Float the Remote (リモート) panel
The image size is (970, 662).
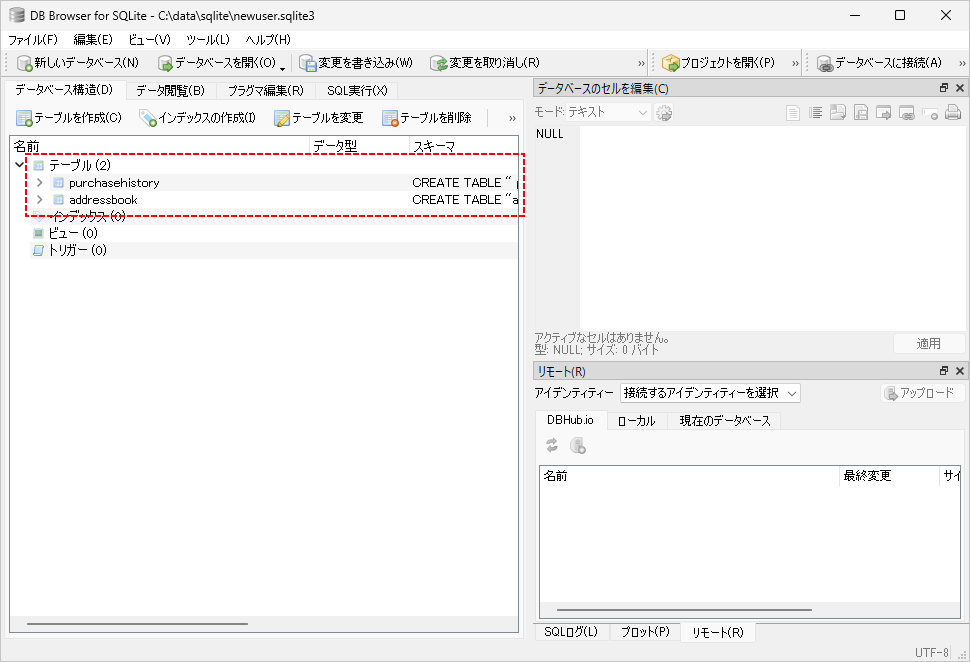point(944,372)
